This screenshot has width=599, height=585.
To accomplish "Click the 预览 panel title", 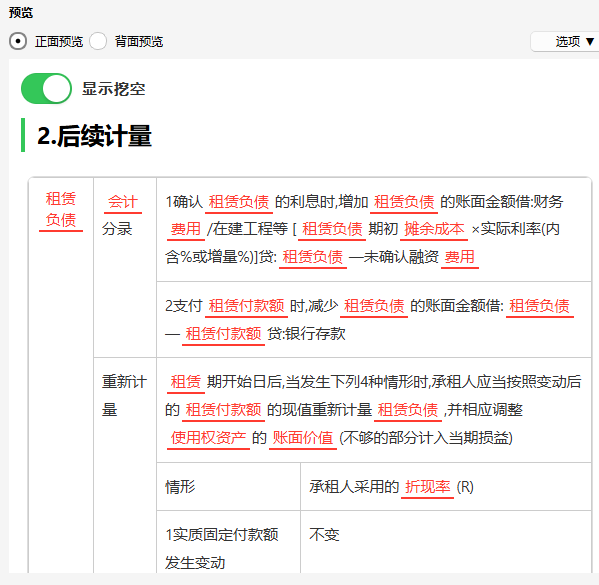I will 21,13.
